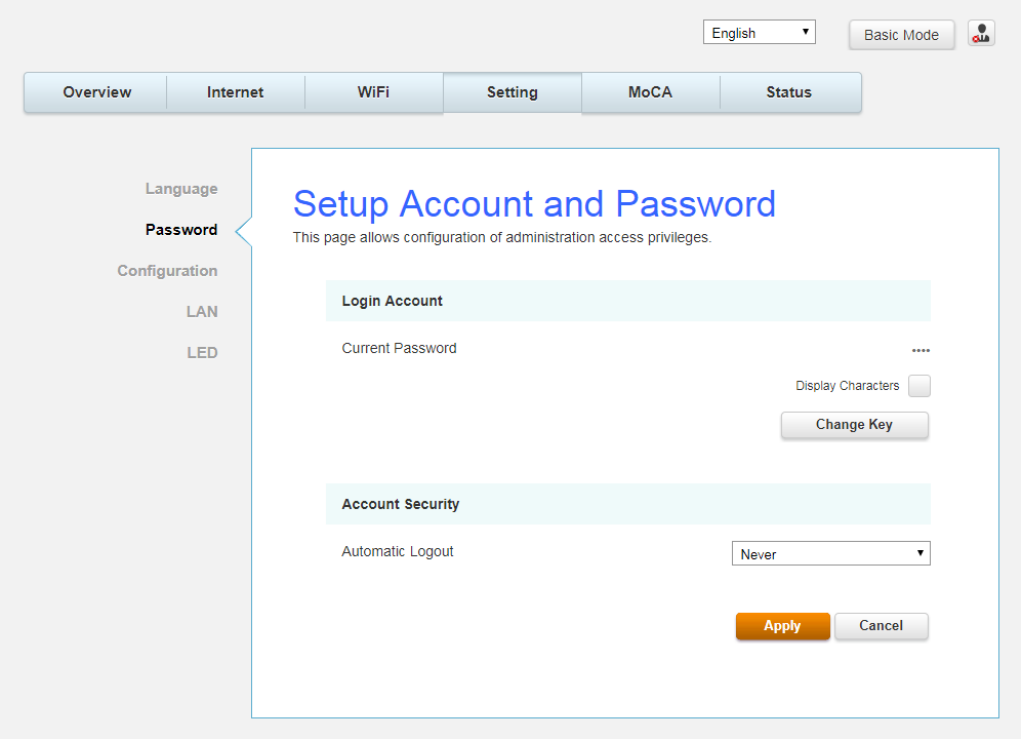Enable the Display Characters checkbox

tap(919, 386)
